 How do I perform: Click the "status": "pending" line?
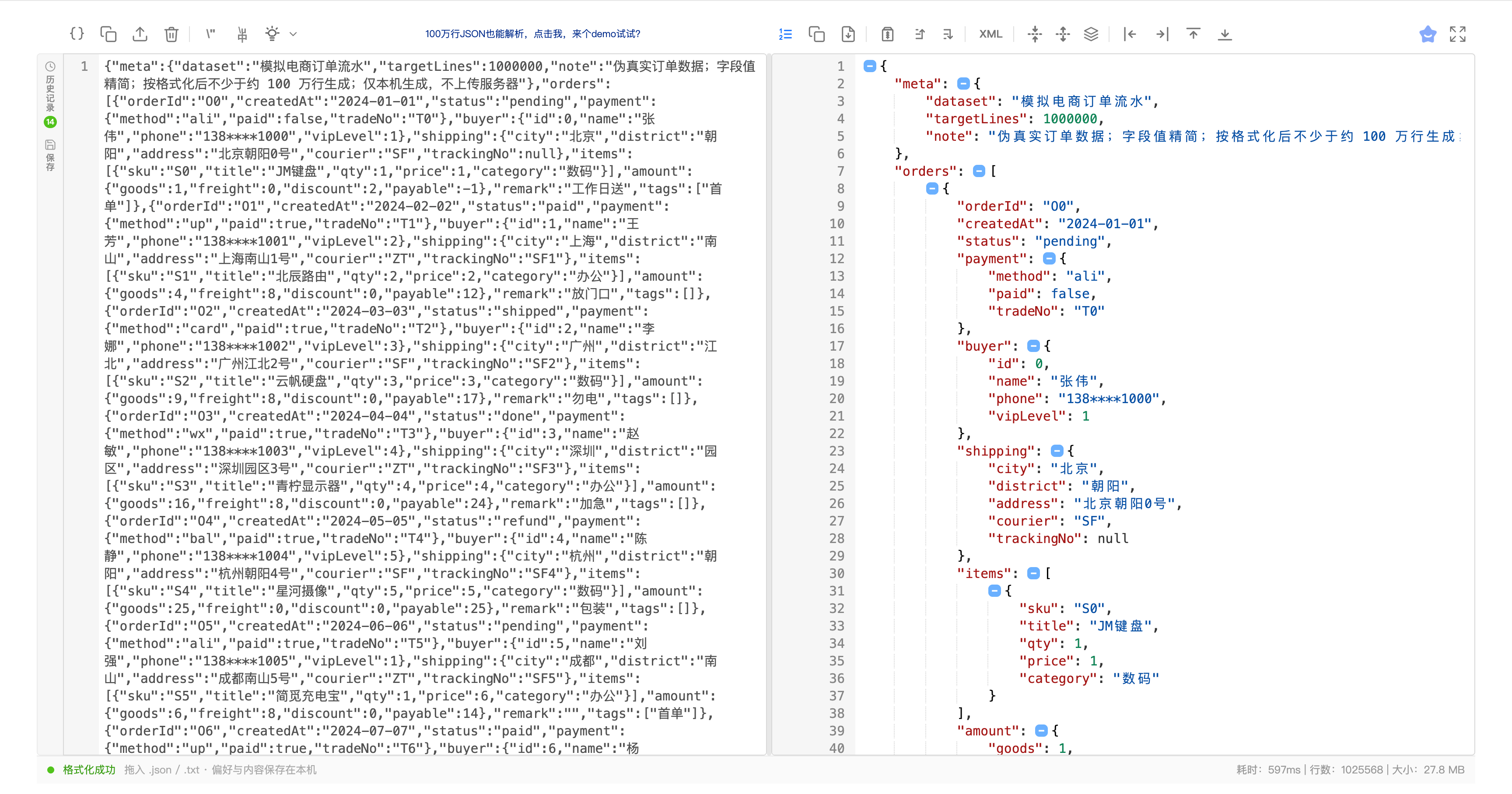1034,241
